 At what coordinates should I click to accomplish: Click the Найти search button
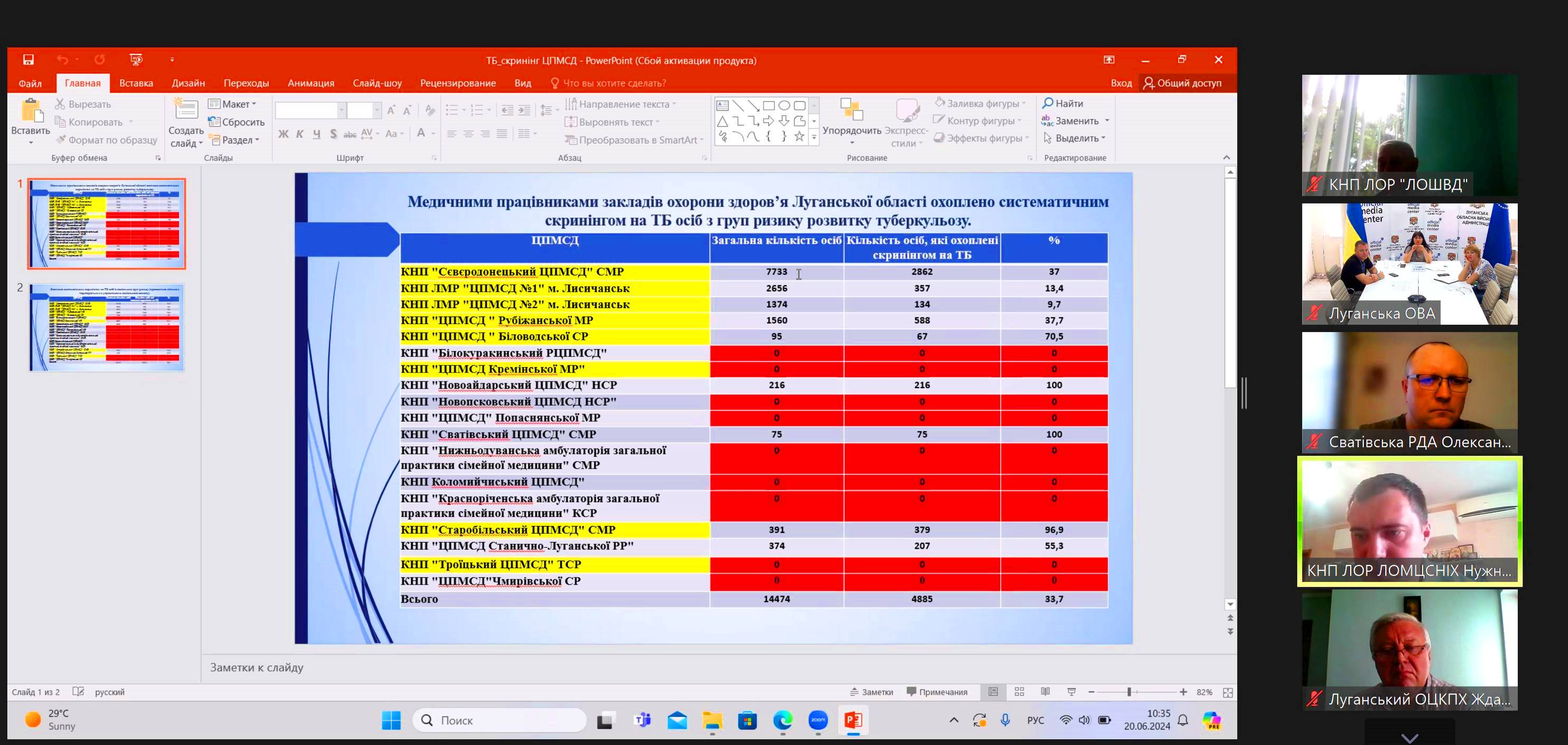click(1063, 103)
